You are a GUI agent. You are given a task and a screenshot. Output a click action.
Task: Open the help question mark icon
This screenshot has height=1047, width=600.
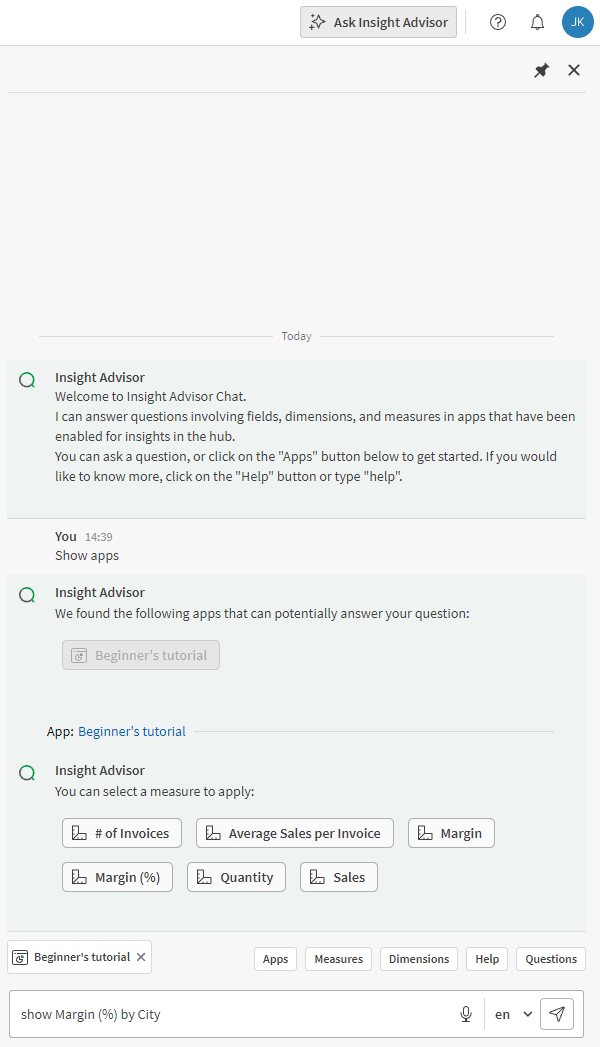pyautogui.click(x=498, y=22)
